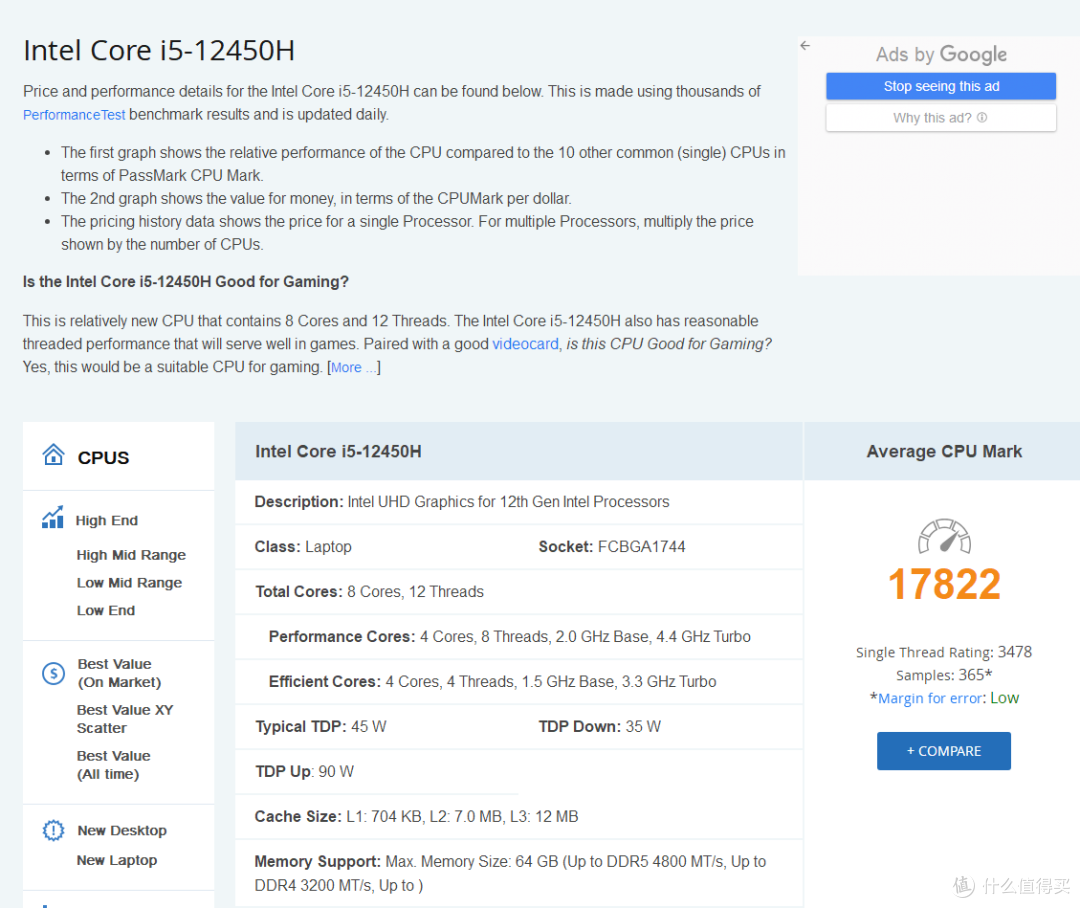Open Best Value (All time) page
Screen dimensions: 1080x908
point(114,765)
